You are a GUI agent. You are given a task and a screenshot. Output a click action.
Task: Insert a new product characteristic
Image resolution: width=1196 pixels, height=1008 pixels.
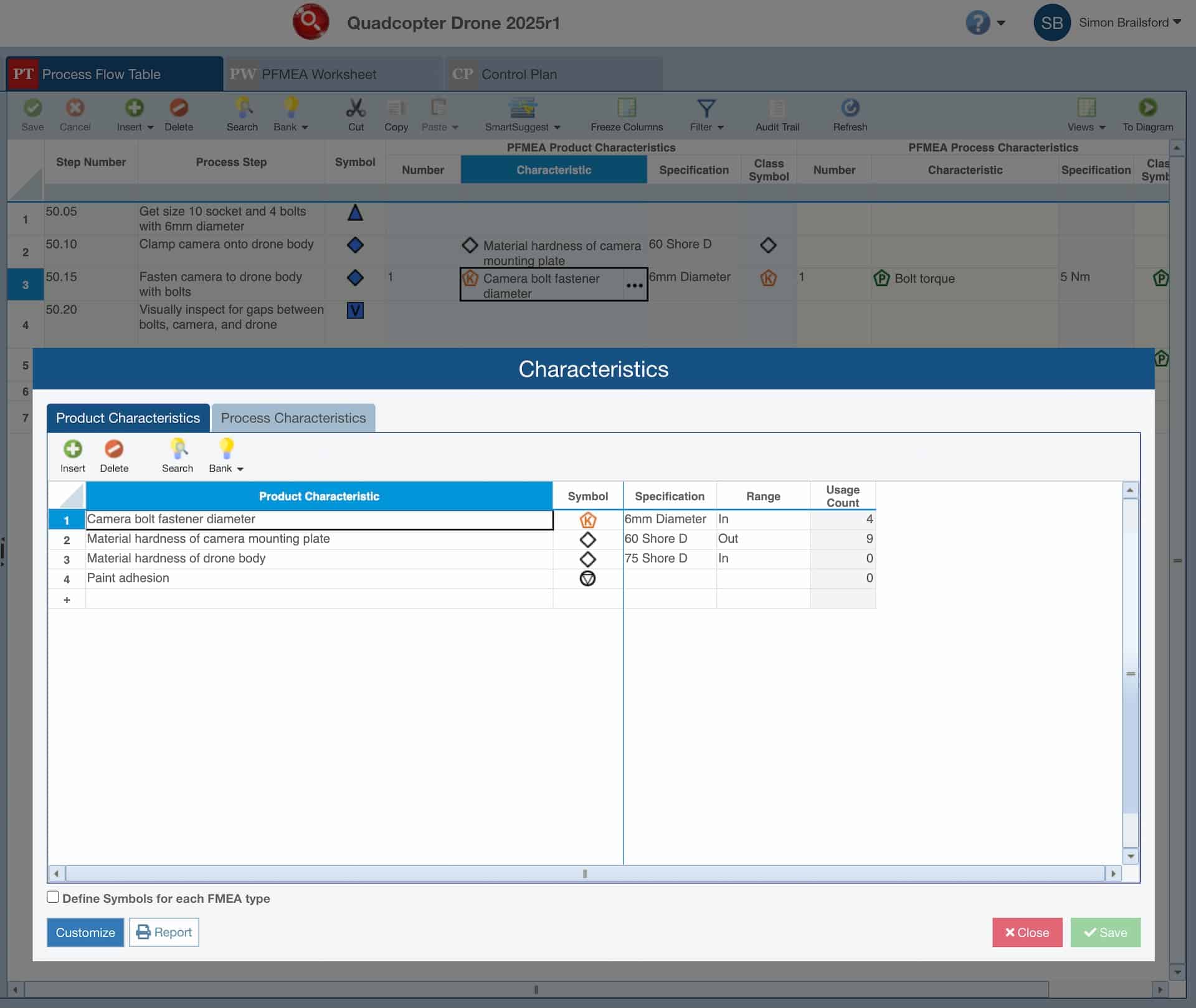(72, 455)
